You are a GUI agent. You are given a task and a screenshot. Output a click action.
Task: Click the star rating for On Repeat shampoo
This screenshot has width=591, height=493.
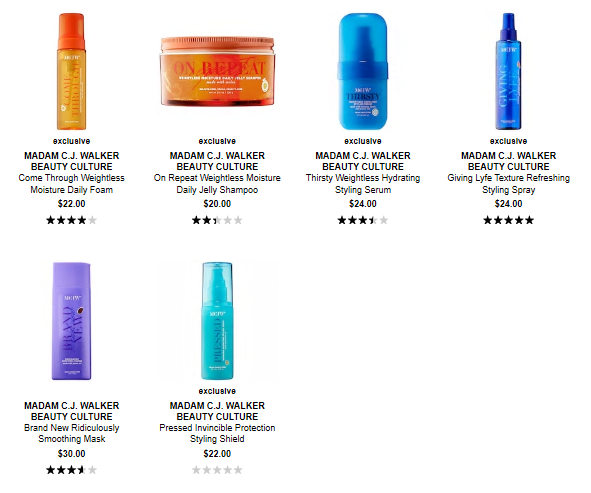(217, 220)
